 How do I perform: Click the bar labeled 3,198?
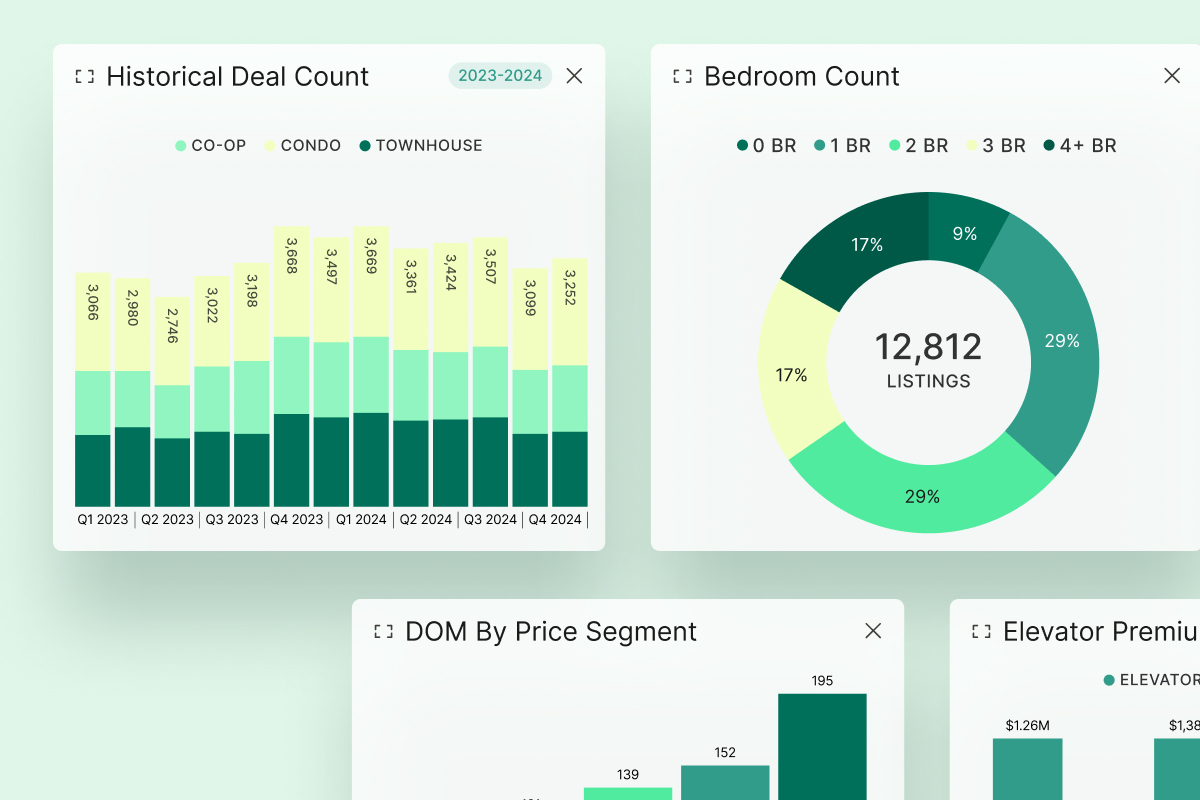coord(251,385)
